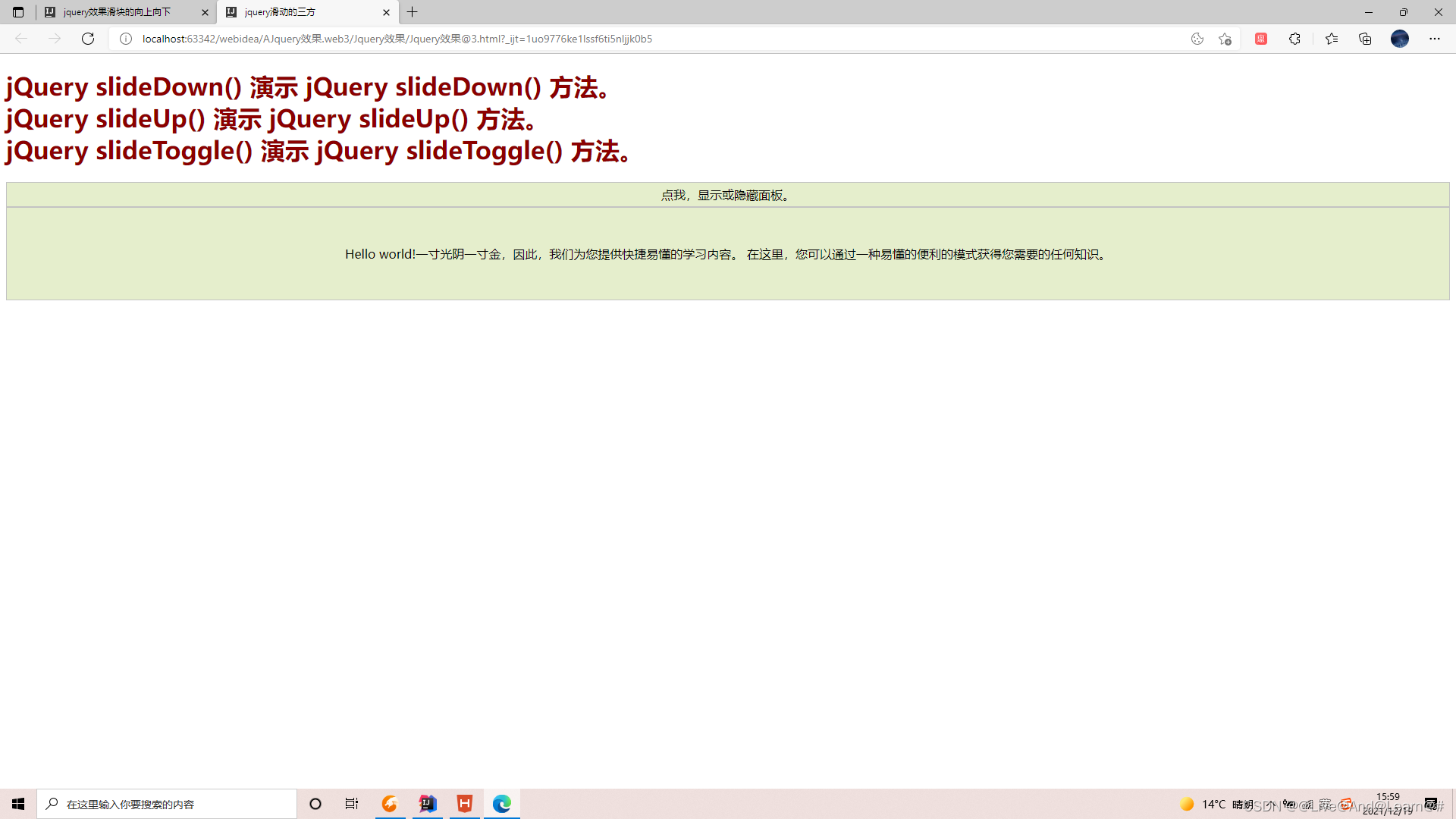The width and height of the screenshot is (1456, 819).
Task: Open the Extensions puzzle icon
Action: pyautogui.click(x=1294, y=39)
